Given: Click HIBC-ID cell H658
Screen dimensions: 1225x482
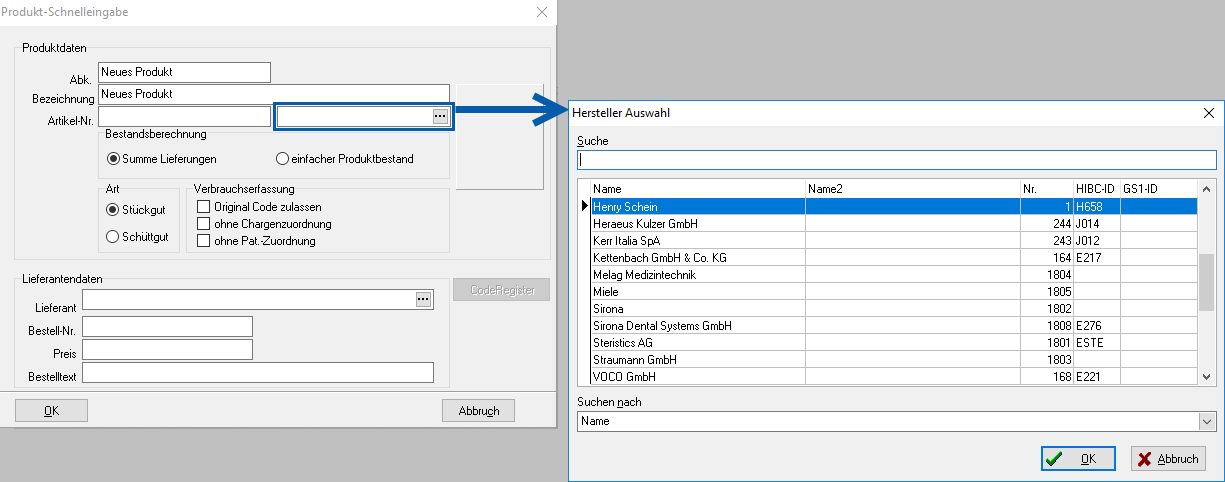Looking at the screenshot, I should coord(1097,207).
